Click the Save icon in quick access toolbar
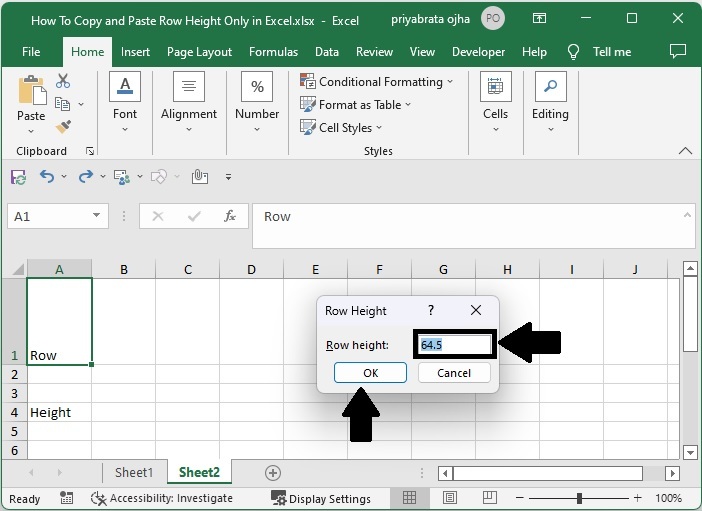The image size is (702, 511). coord(18,177)
